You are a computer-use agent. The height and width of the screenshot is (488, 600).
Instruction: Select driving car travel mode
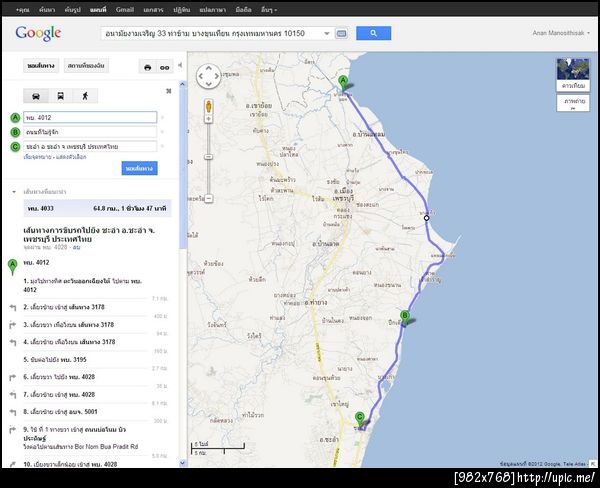36,96
